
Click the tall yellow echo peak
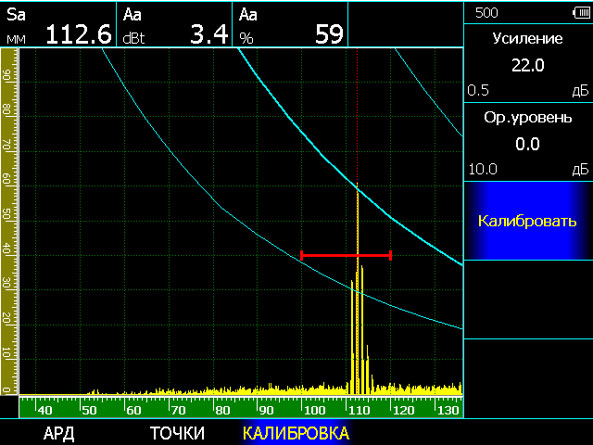click(357, 291)
